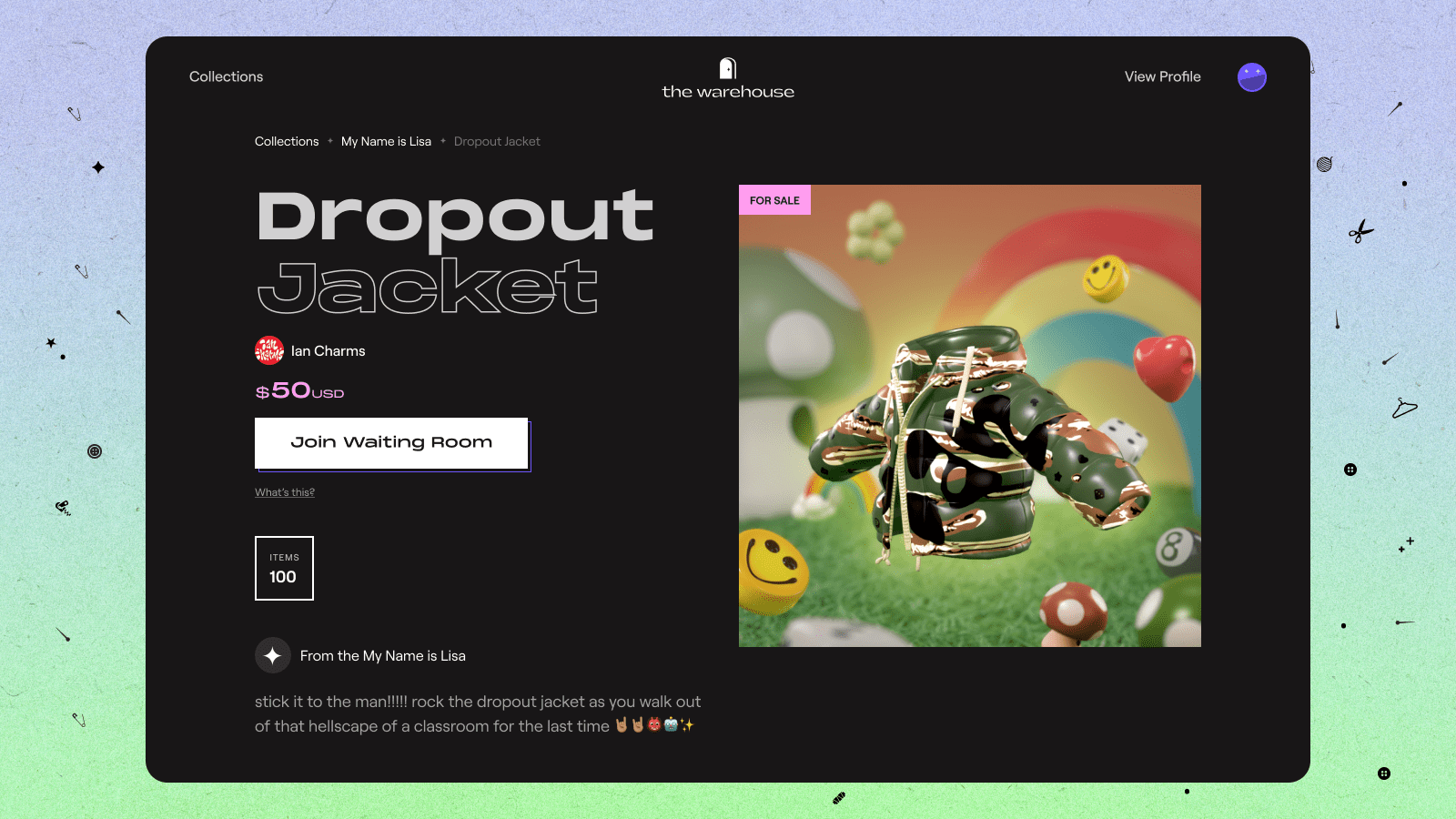
Task: Click the ITEMS 100 box
Action: point(284,568)
